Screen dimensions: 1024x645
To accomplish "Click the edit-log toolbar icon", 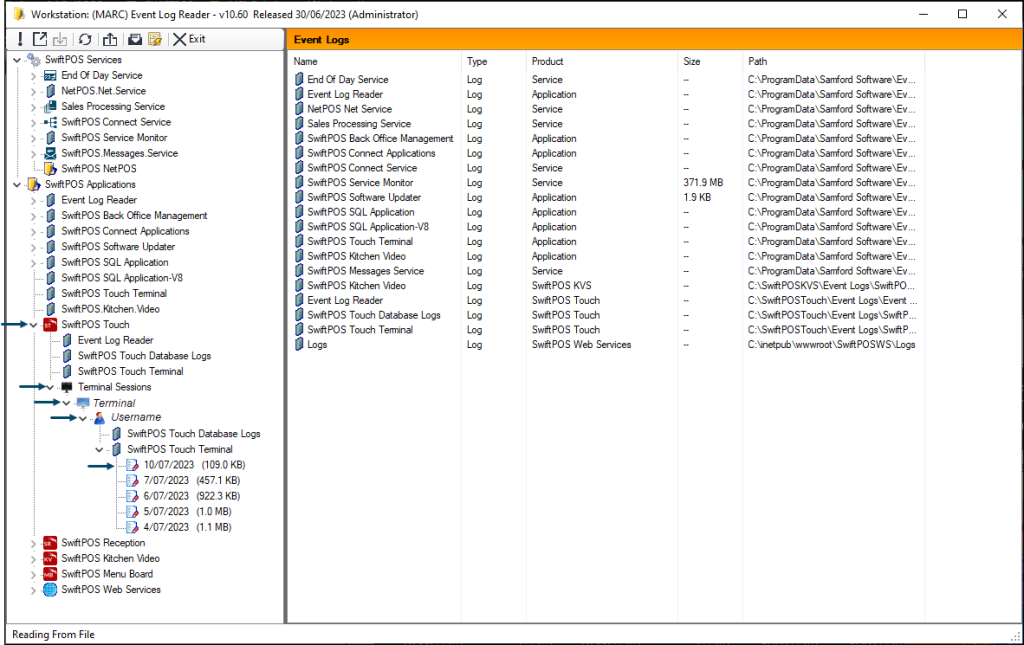I will (156, 39).
